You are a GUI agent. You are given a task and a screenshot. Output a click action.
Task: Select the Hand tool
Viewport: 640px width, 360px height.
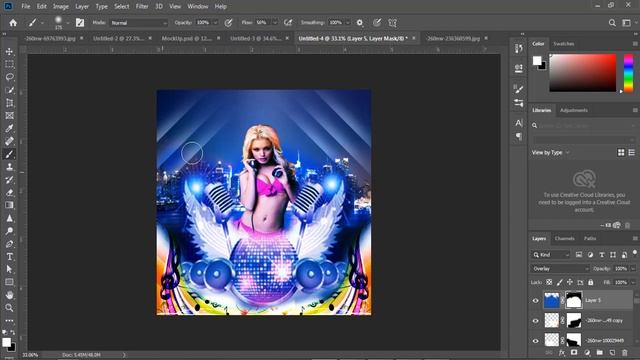coord(9,295)
